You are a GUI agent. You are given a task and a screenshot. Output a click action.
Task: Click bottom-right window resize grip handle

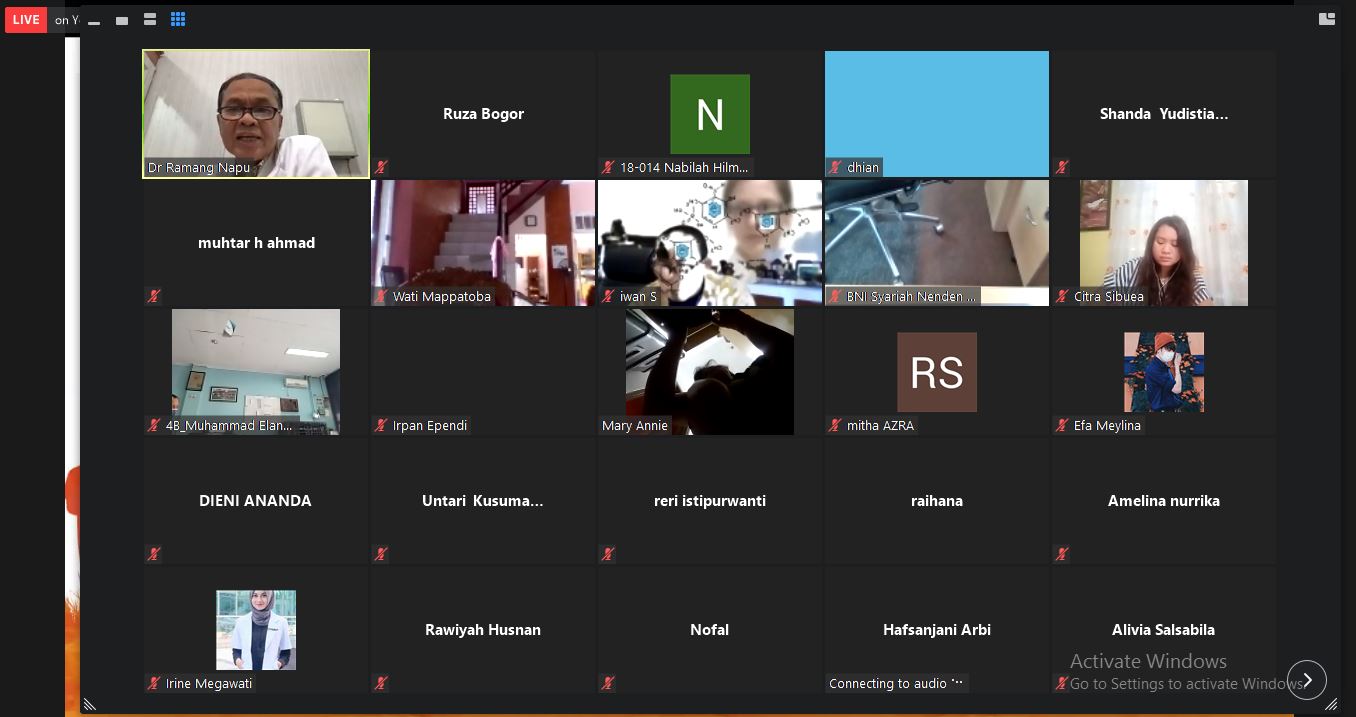pos(1330,705)
